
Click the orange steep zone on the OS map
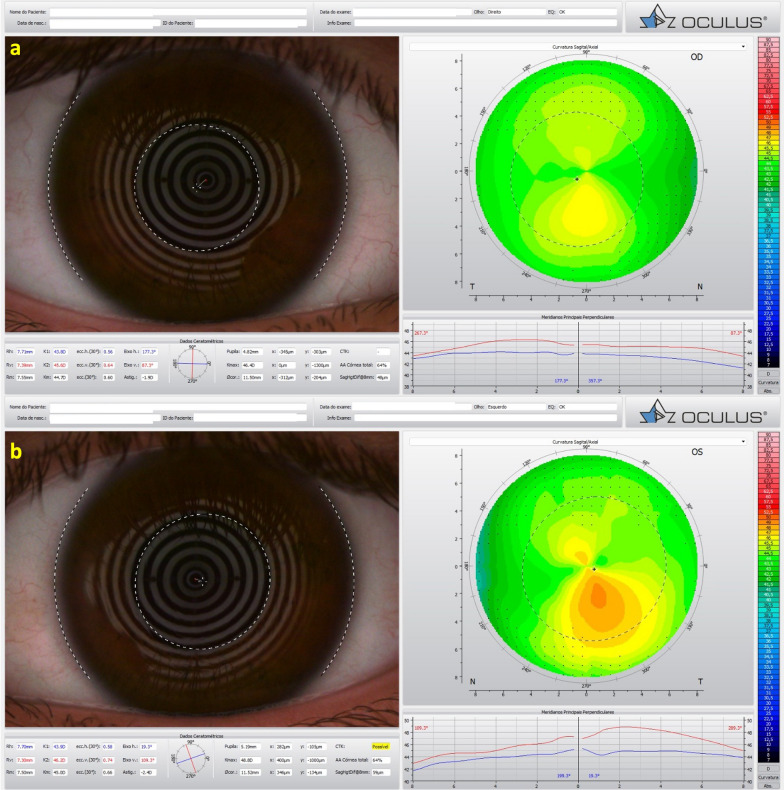(x=600, y=598)
